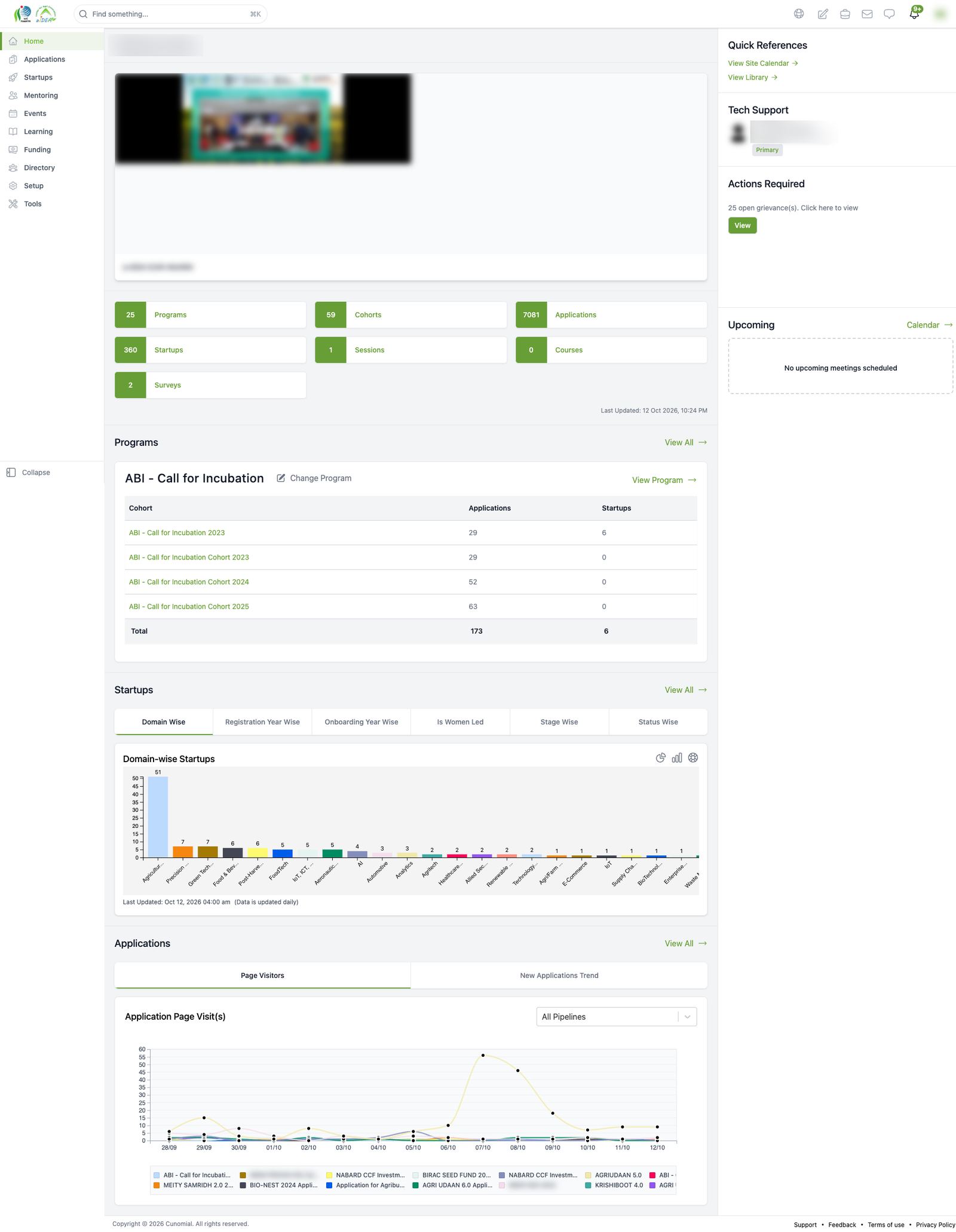The width and height of the screenshot is (956, 1232).
Task: Open ABI - Call for Incubation 2023 cohort
Action: pos(177,533)
